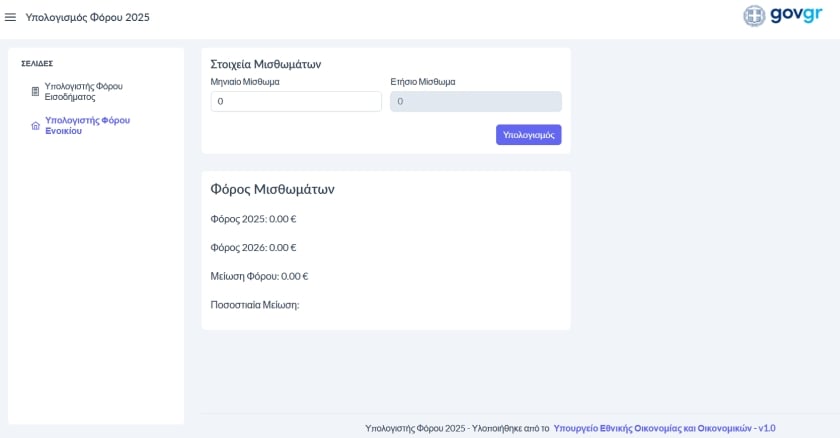
Task: Click the Φόρος Μισθωμάτων results heading
Action: coord(272,189)
